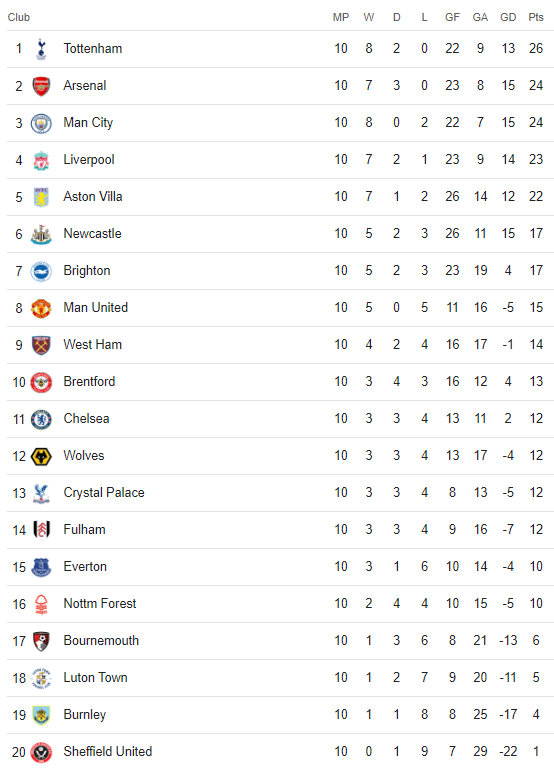Click the Wolves club crest
Viewport: 554px width, 770px height.
[41, 456]
